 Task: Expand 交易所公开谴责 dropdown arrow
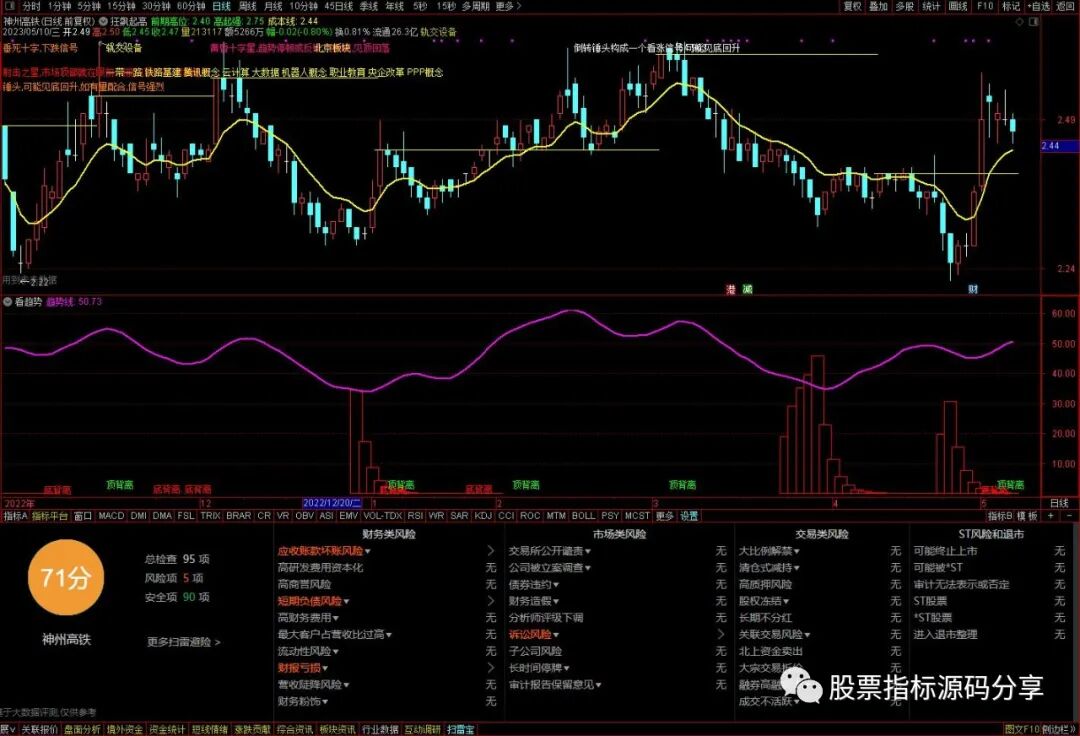588,551
